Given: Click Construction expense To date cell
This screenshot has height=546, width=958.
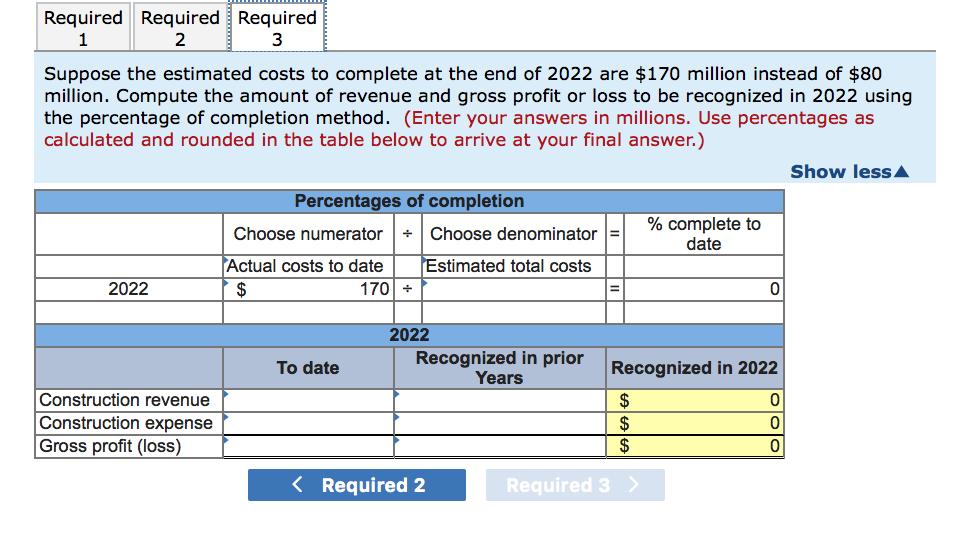Looking at the screenshot, I should [309, 423].
